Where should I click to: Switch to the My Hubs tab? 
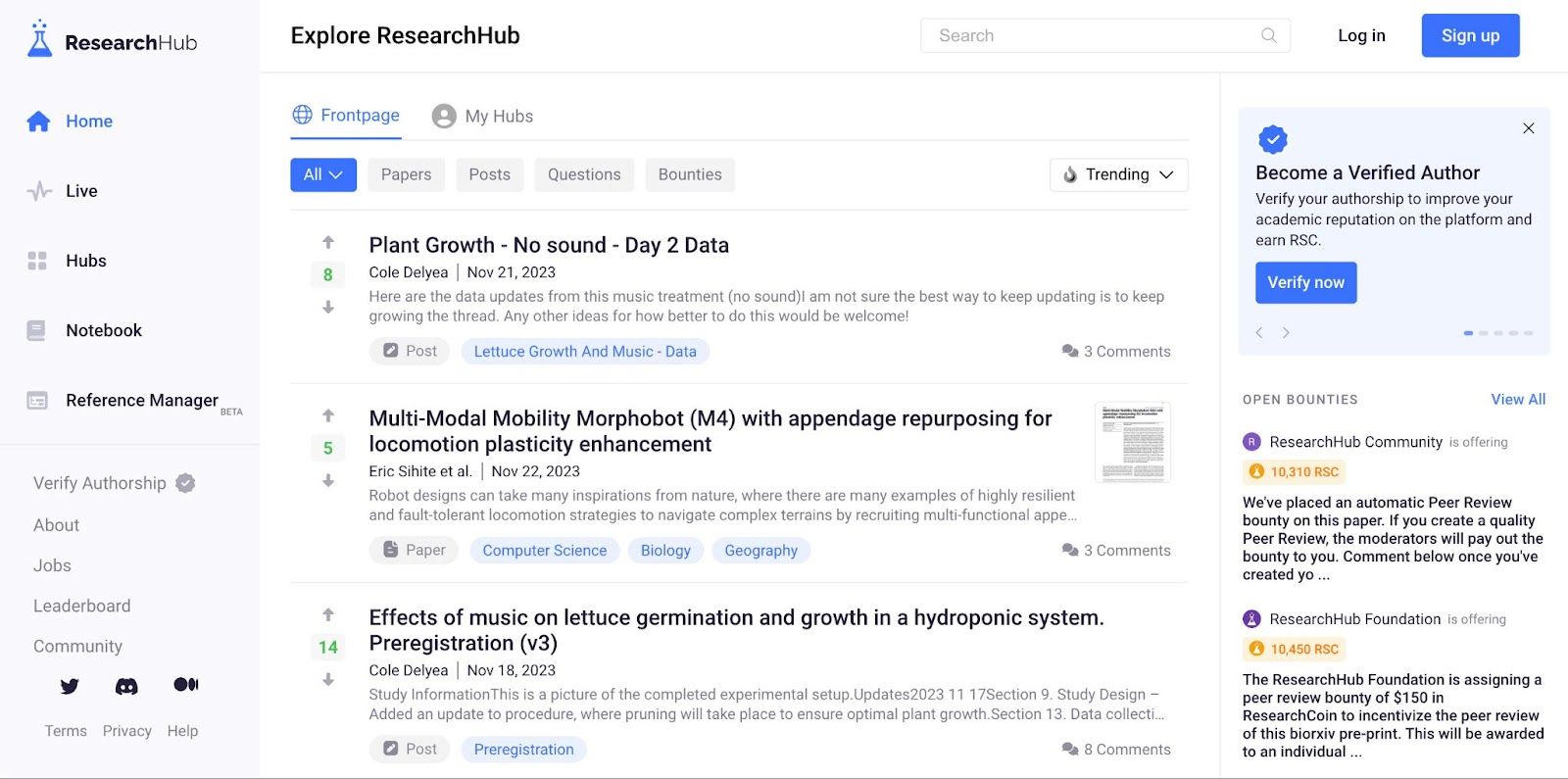482,117
